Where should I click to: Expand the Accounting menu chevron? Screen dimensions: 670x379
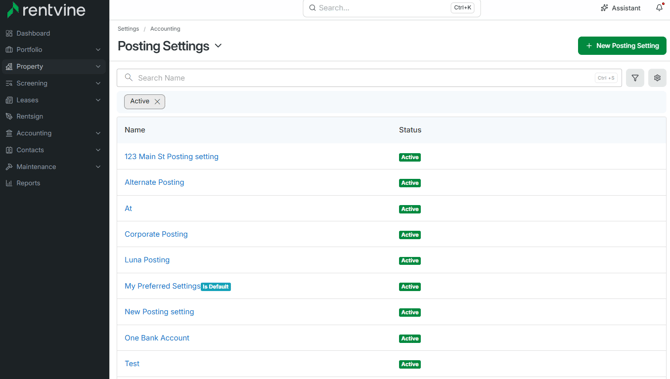(x=98, y=133)
